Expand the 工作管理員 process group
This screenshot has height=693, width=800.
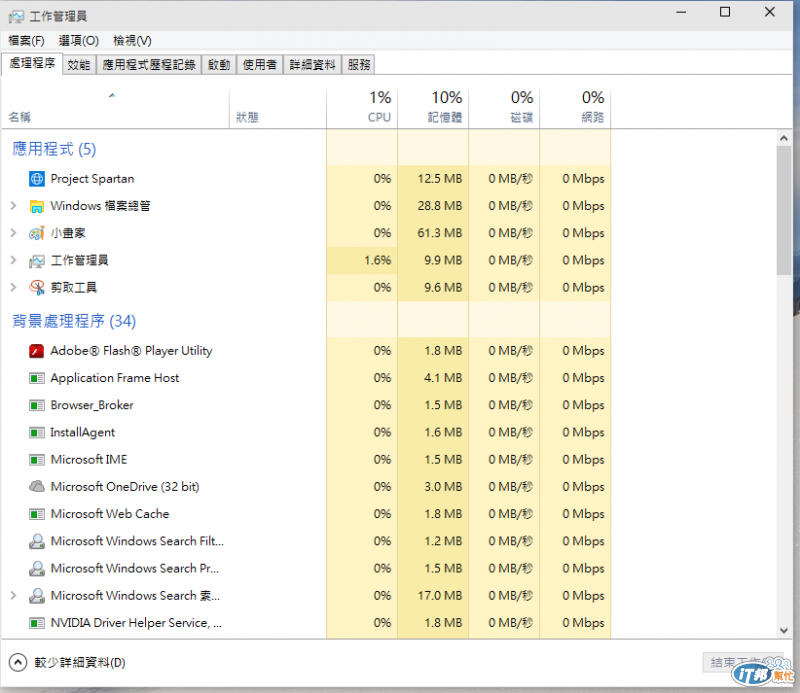tap(13, 261)
